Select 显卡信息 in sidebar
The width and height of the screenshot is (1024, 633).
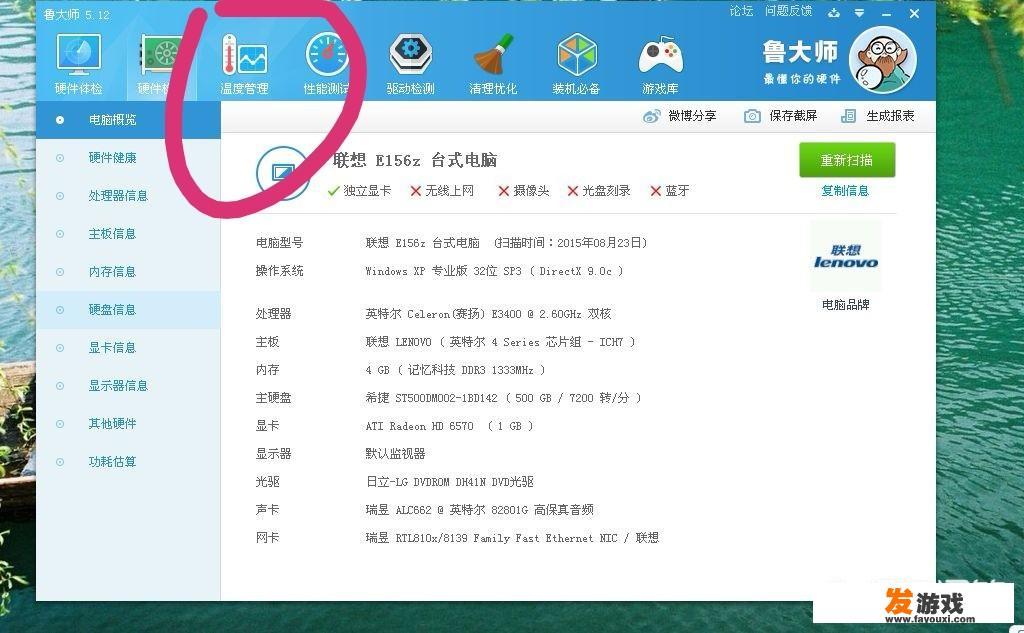tap(128, 348)
